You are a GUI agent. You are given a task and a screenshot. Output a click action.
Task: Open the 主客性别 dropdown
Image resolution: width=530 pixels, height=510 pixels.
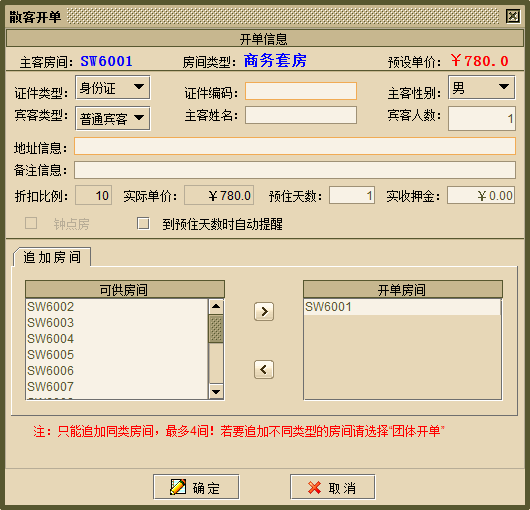pyautogui.click(x=482, y=88)
